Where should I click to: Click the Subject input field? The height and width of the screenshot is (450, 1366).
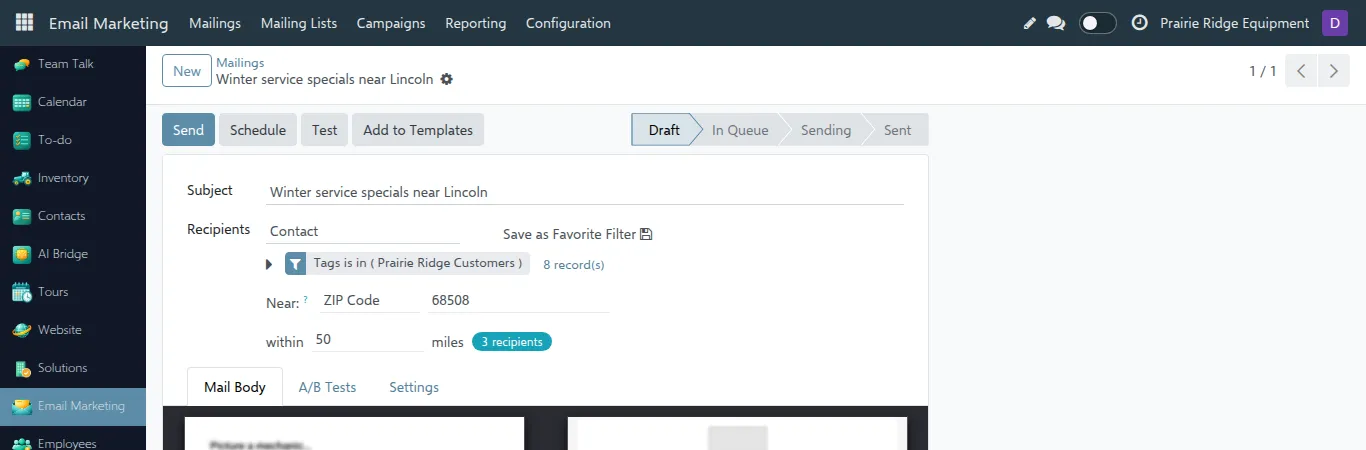tap(585, 192)
